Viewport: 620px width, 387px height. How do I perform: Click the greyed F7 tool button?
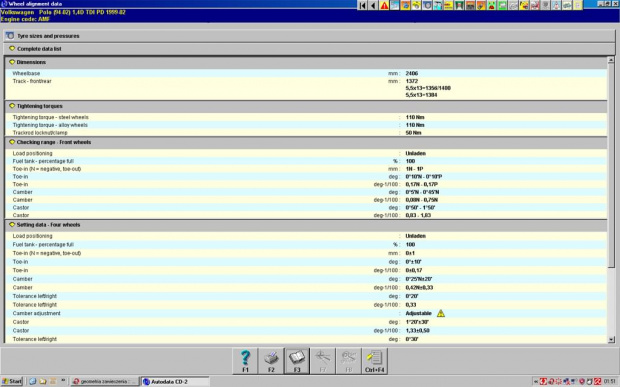click(x=323, y=361)
